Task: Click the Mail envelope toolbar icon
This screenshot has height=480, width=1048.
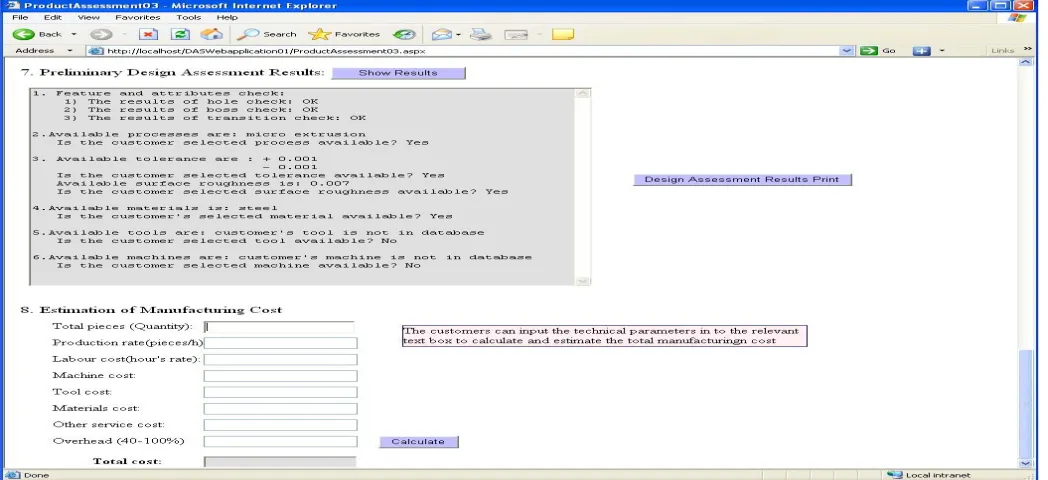Action: pyautogui.click(x=441, y=34)
